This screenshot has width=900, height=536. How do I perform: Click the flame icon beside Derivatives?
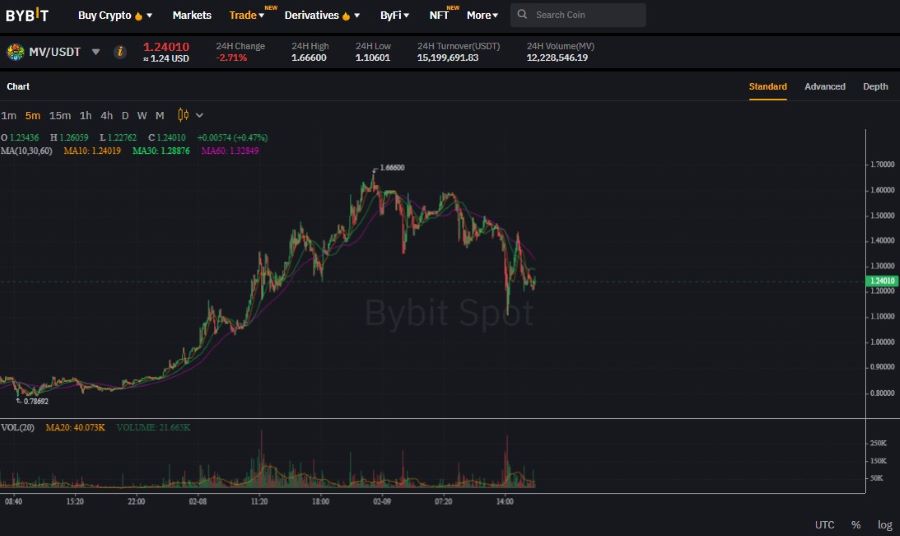(x=346, y=16)
